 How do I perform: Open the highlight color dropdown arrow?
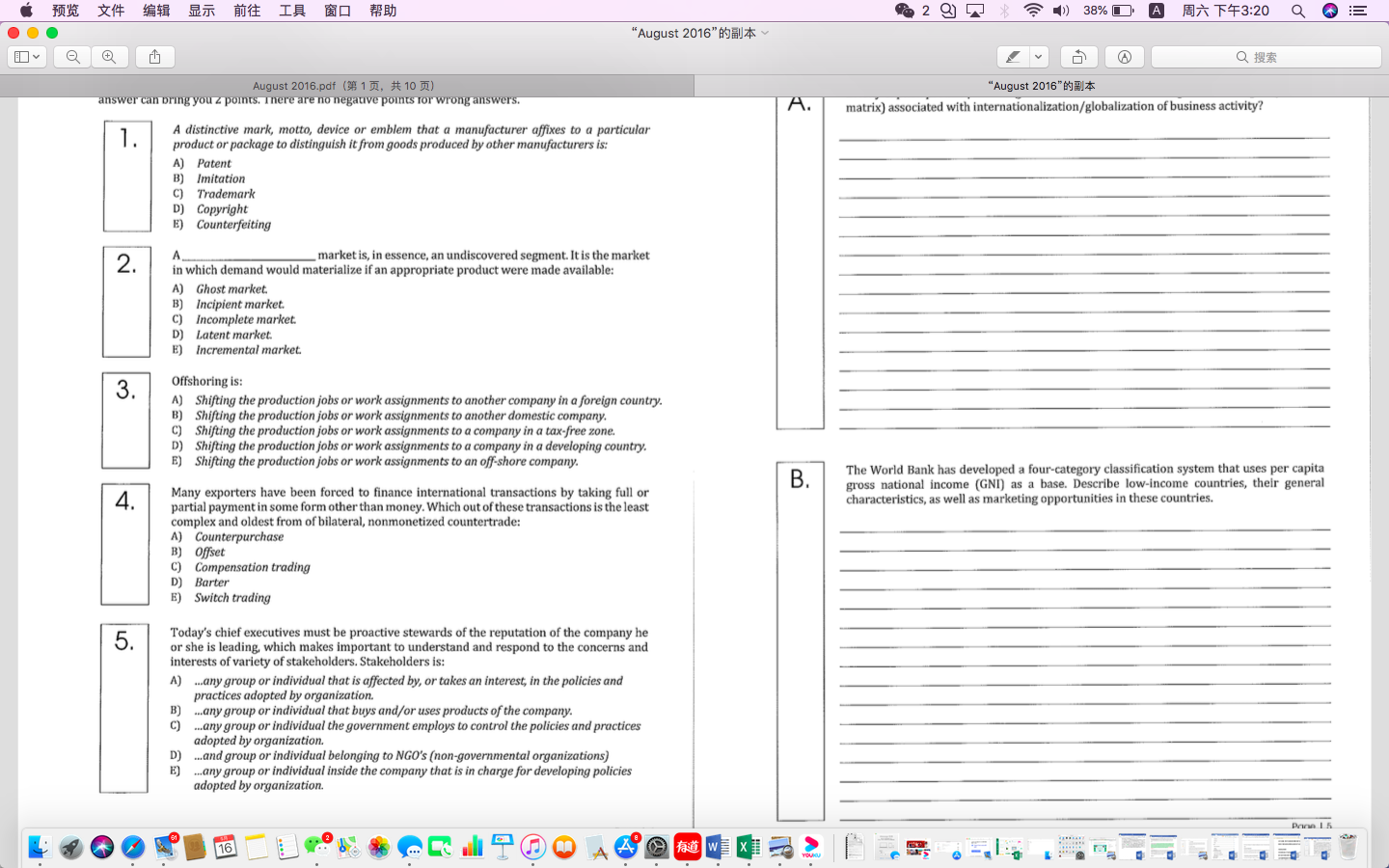point(1039,57)
